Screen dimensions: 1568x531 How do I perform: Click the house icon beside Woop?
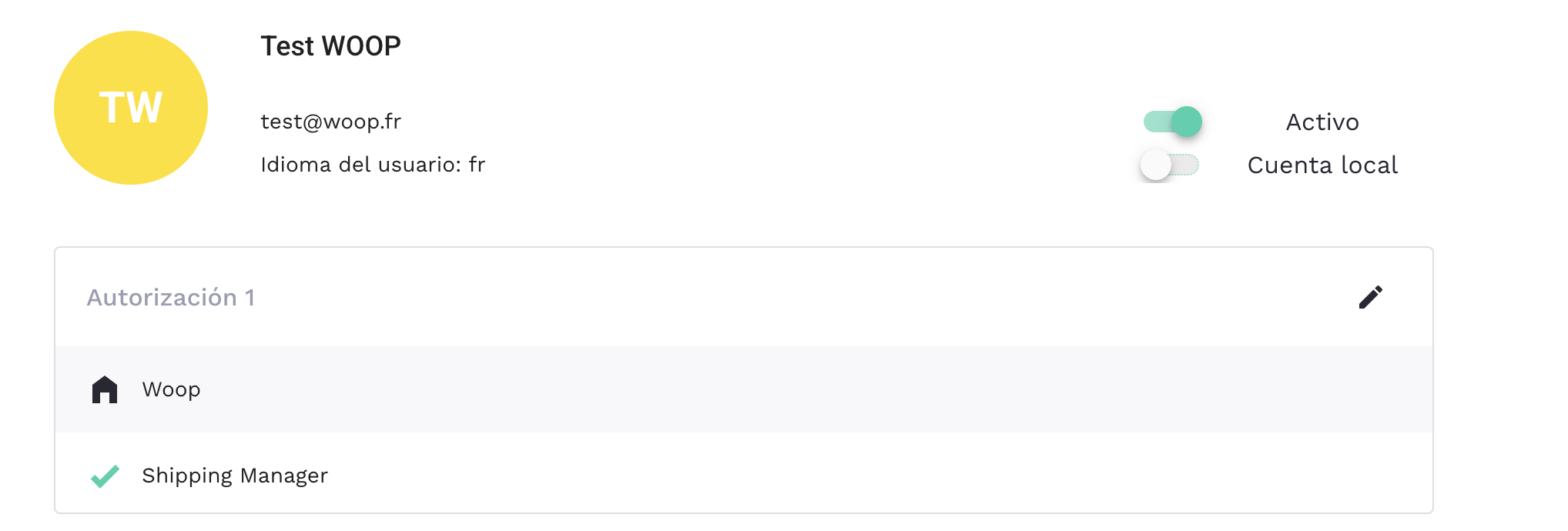[x=105, y=389]
